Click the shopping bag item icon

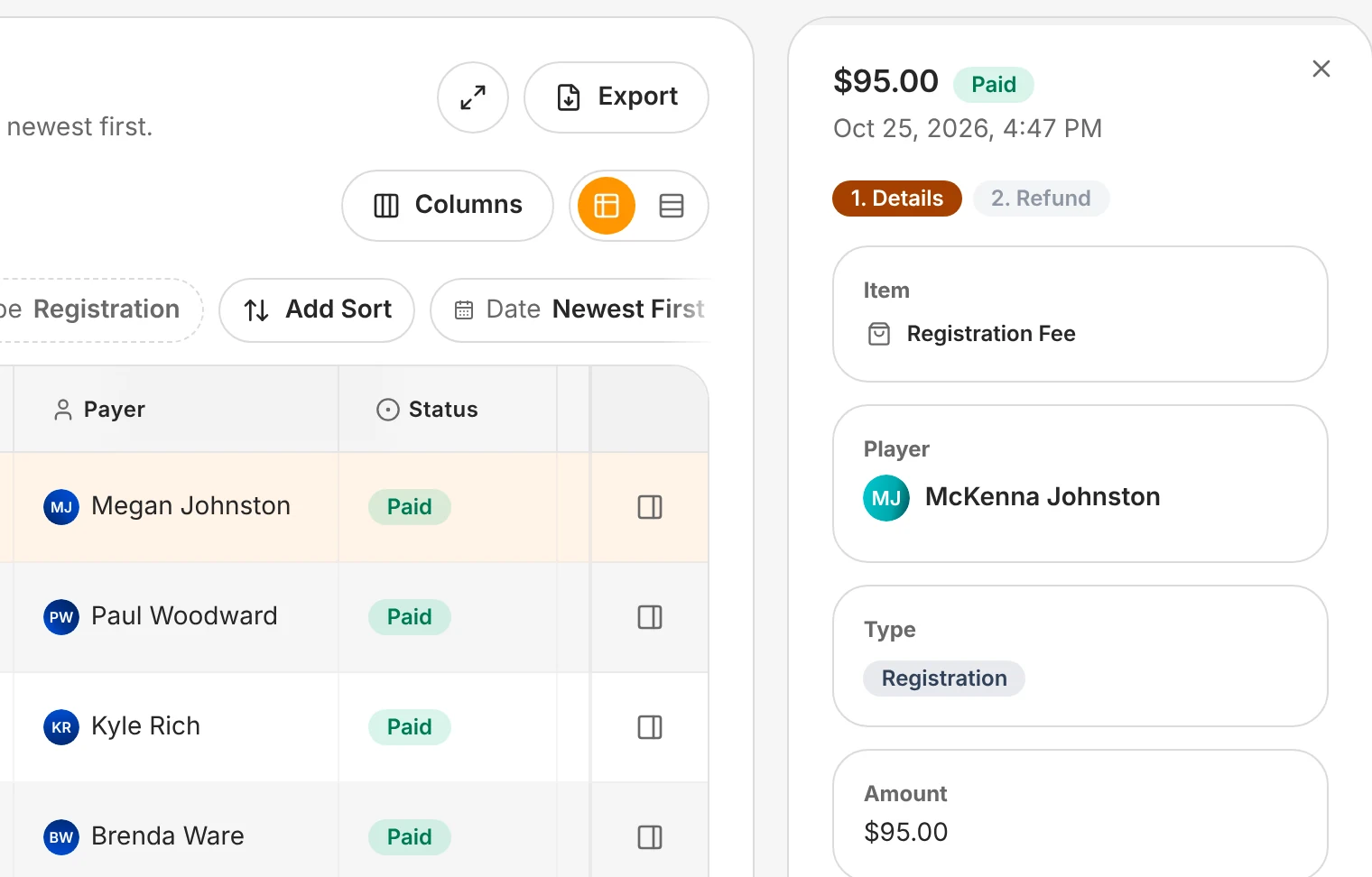click(x=879, y=334)
